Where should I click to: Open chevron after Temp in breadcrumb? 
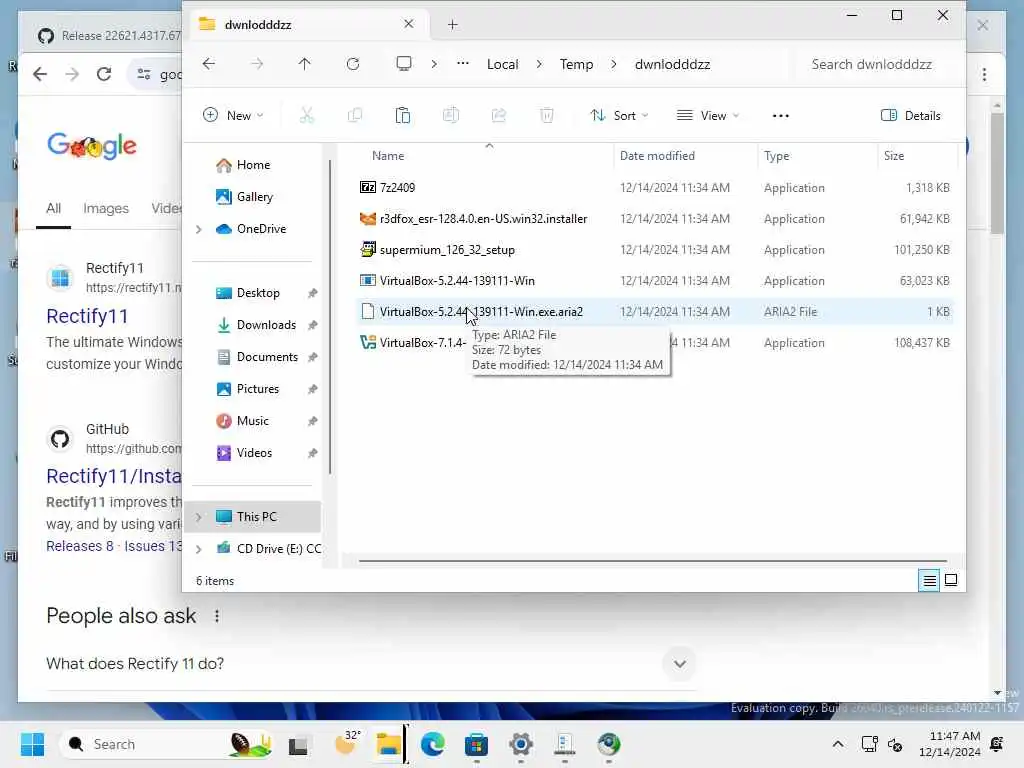pos(614,64)
